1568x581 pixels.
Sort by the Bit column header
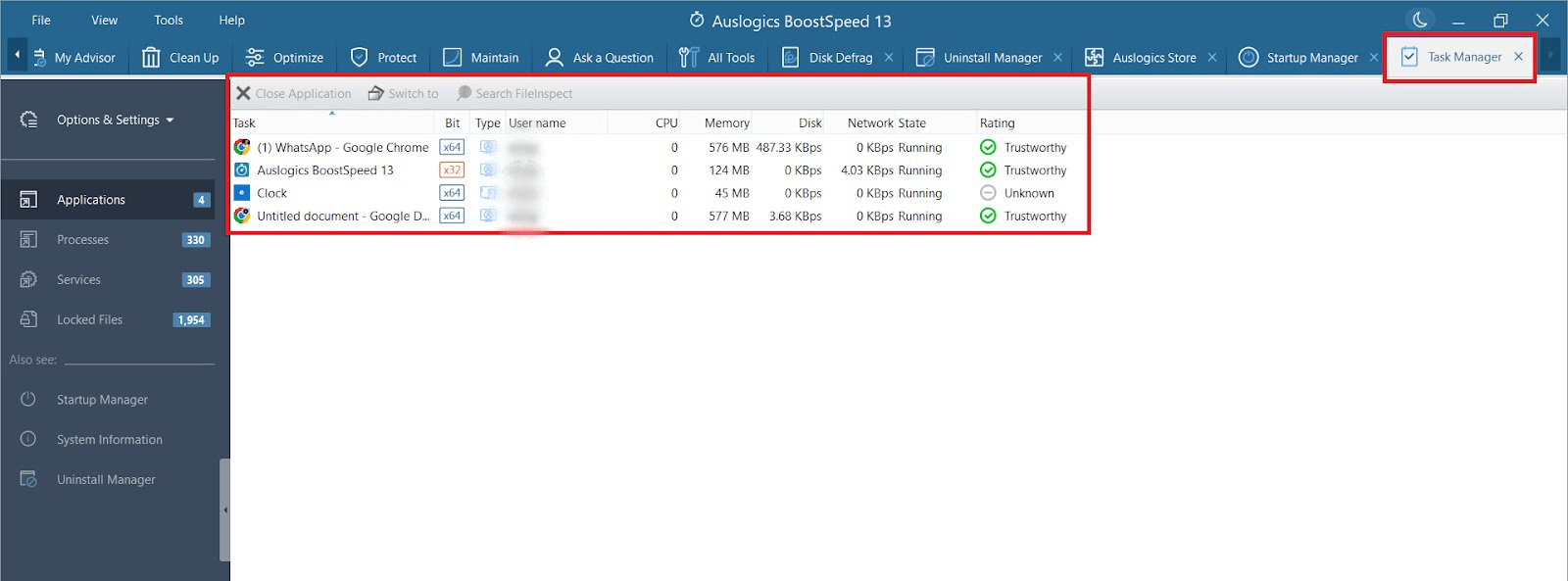pos(452,122)
